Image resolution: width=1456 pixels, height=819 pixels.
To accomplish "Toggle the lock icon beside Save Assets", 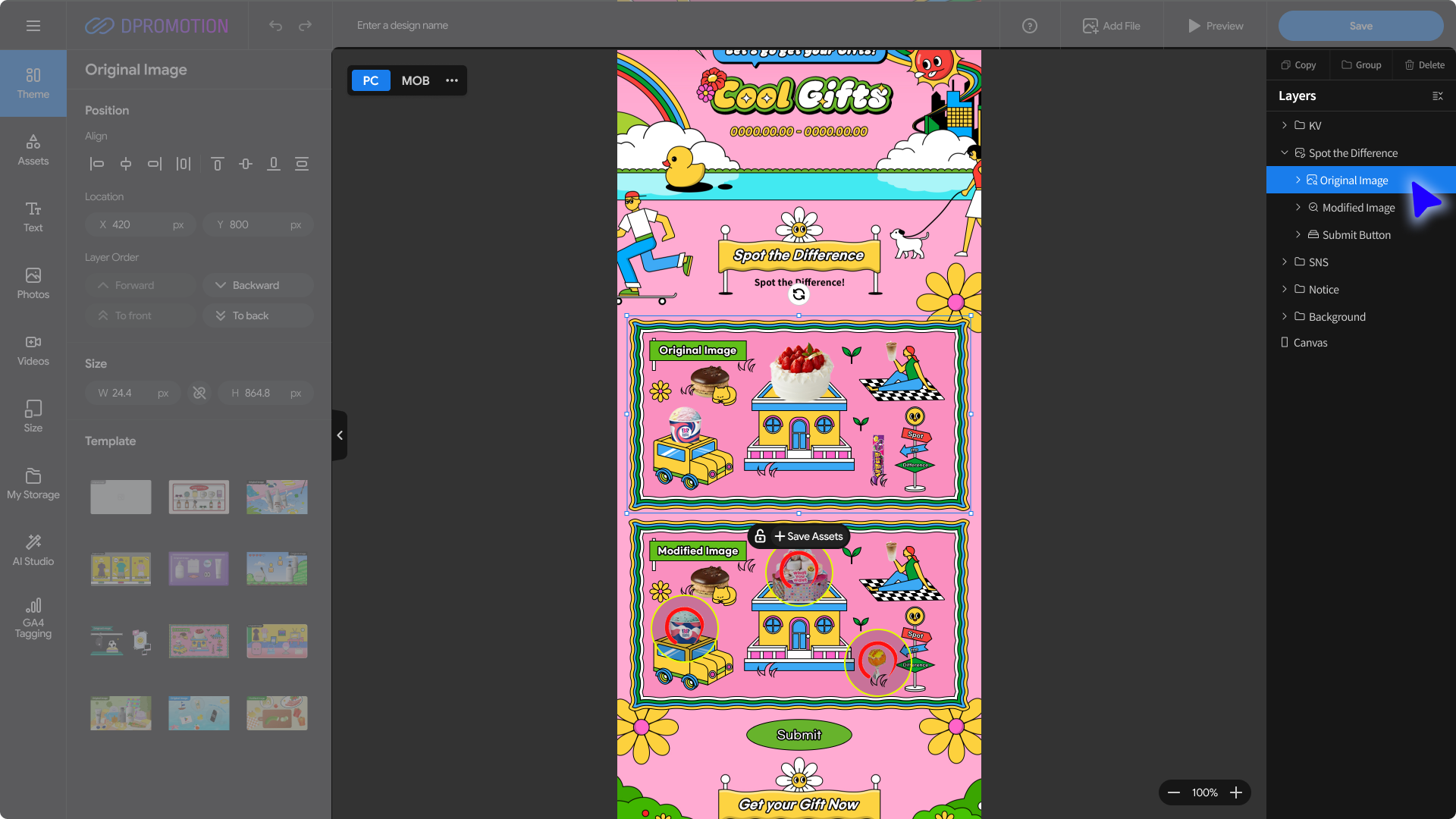I will tap(760, 536).
